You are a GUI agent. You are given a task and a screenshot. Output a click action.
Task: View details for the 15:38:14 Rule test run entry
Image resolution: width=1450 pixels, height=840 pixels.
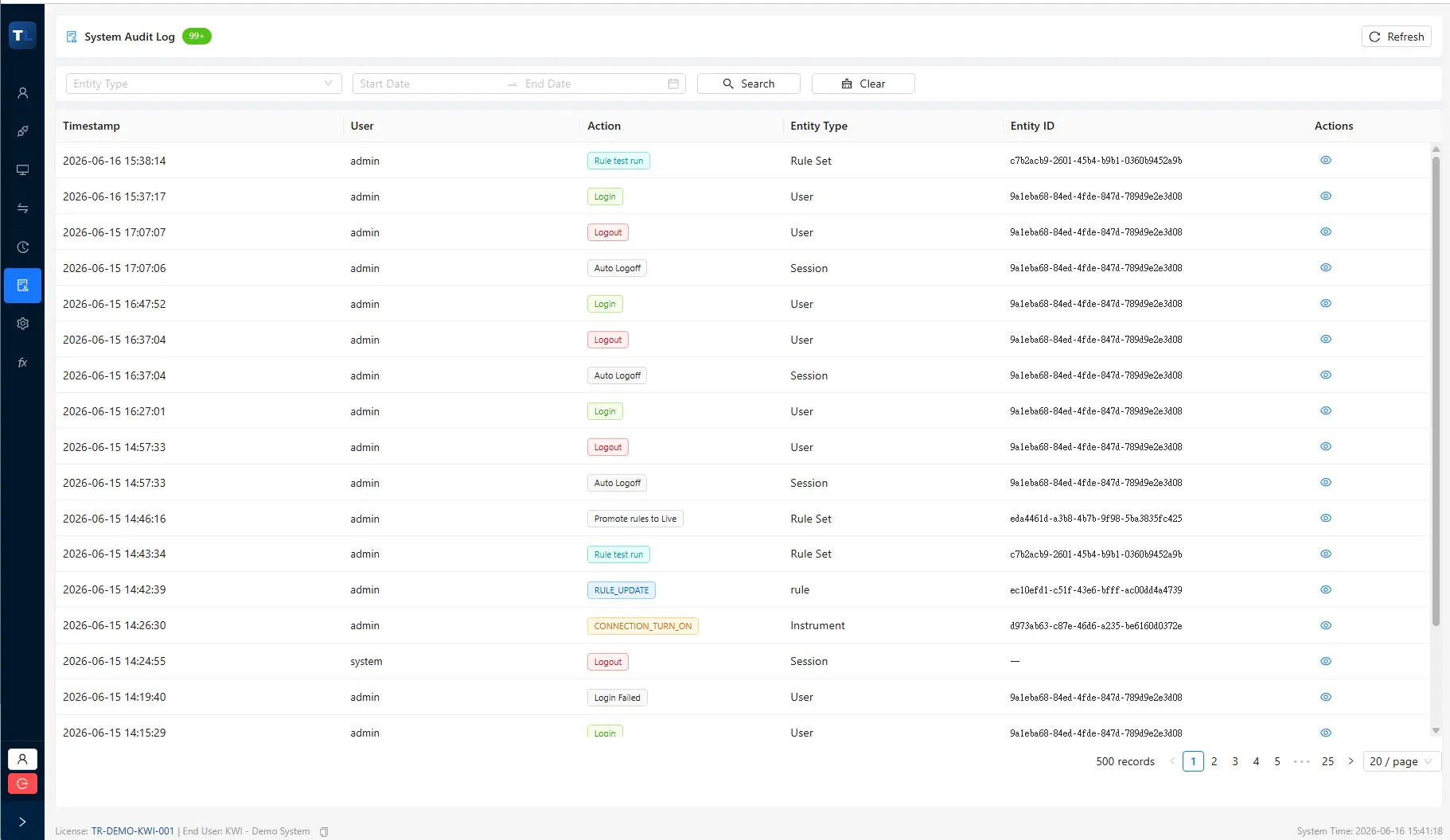(x=1325, y=160)
